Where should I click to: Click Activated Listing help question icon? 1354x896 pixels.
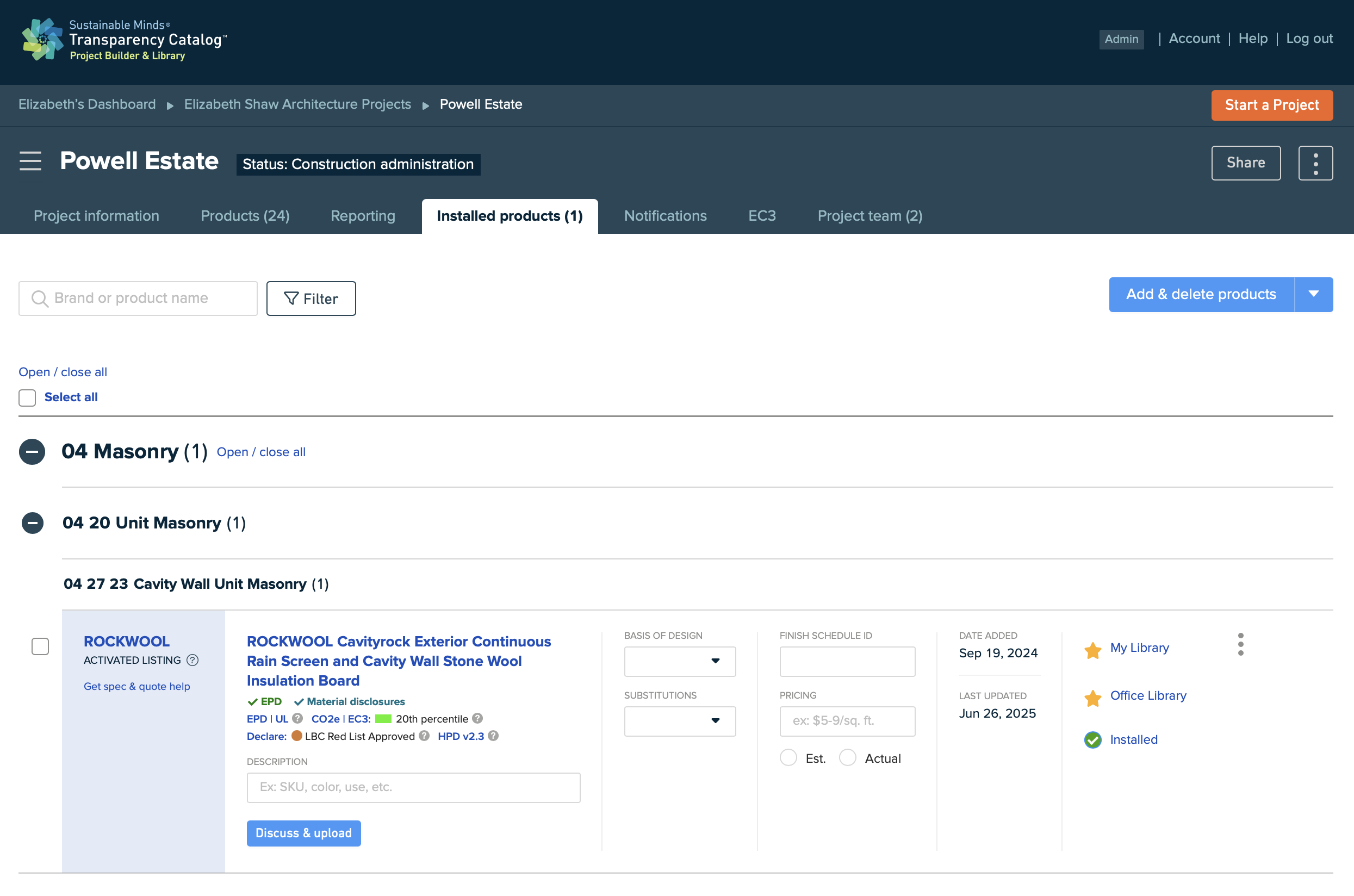tap(192, 660)
